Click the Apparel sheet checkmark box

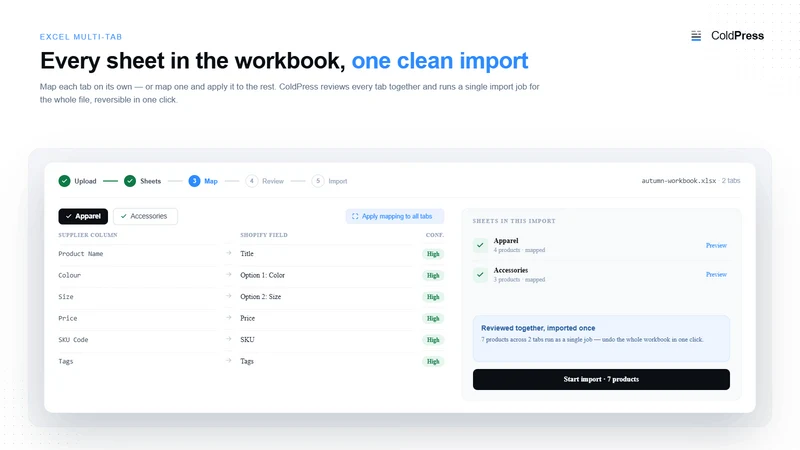(480, 245)
